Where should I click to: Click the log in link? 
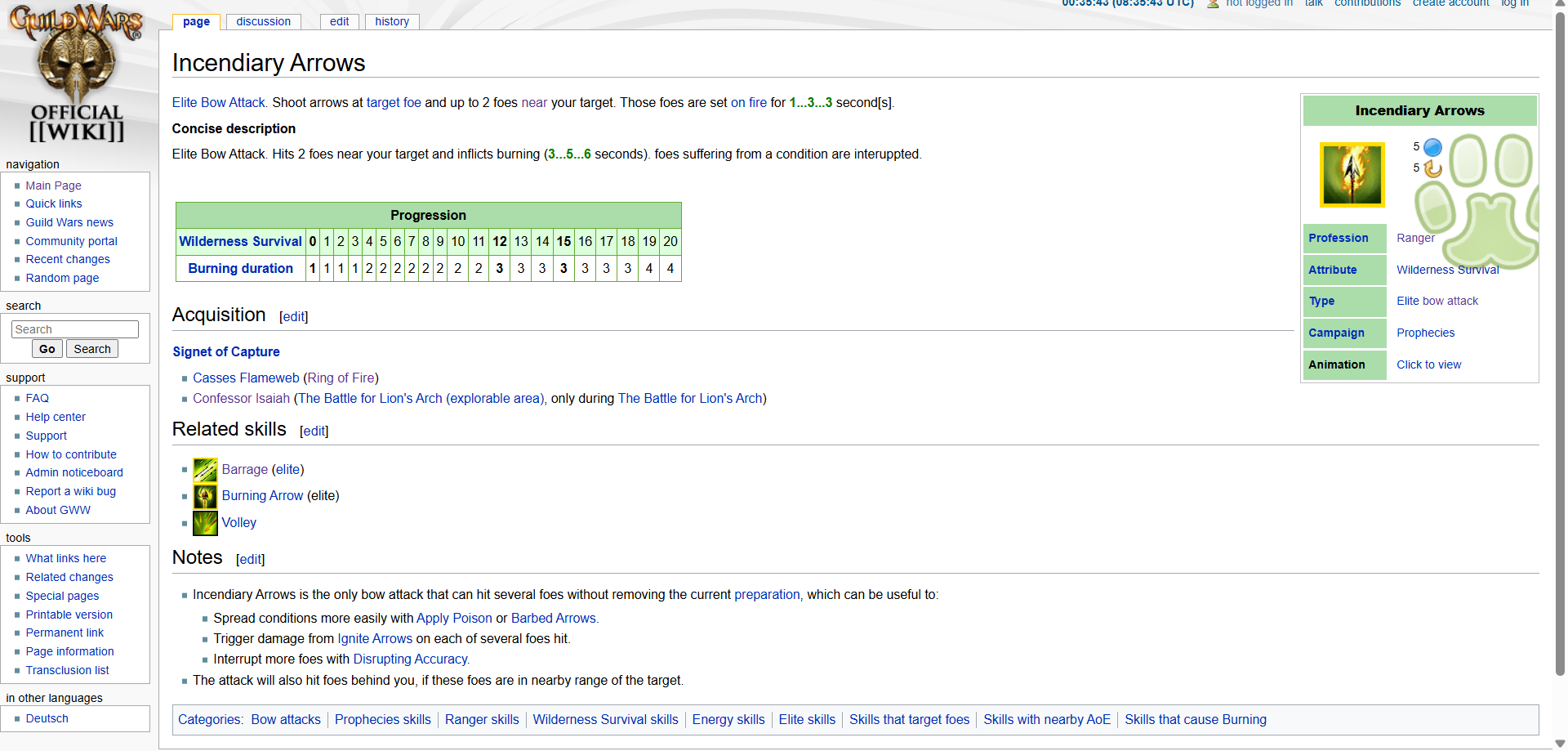[1515, 3]
